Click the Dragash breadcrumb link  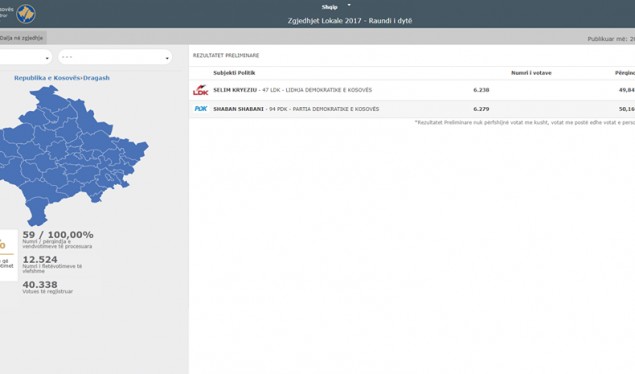click(96, 78)
